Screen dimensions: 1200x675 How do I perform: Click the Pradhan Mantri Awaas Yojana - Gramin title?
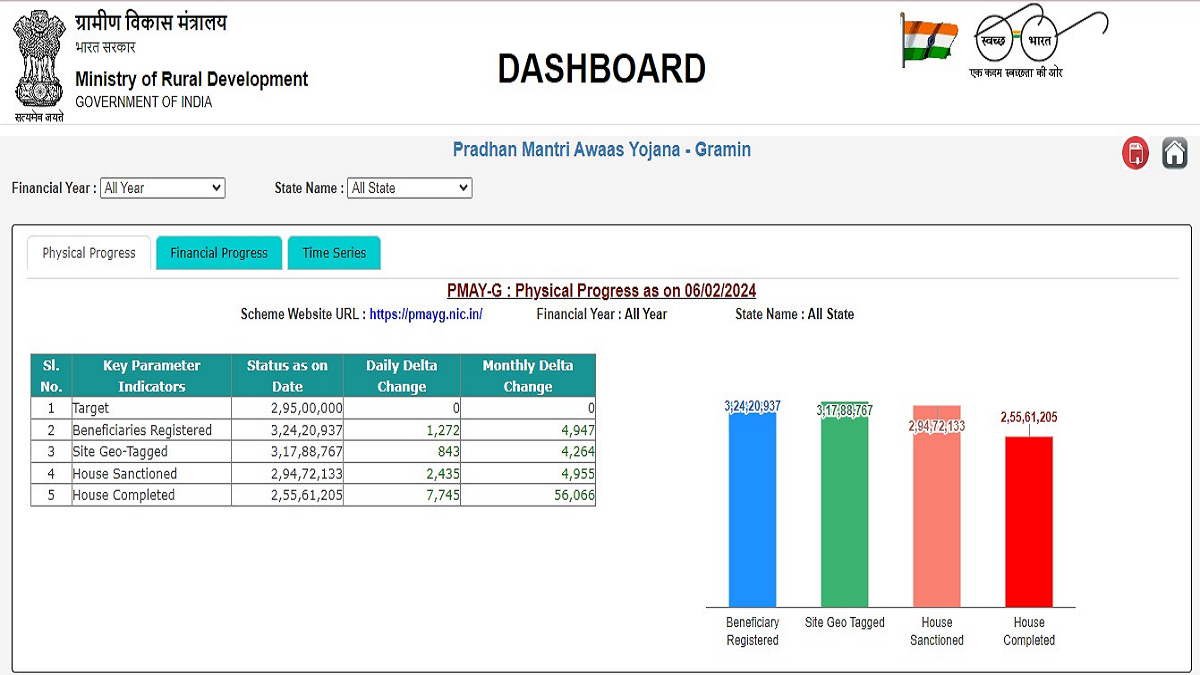[602, 150]
